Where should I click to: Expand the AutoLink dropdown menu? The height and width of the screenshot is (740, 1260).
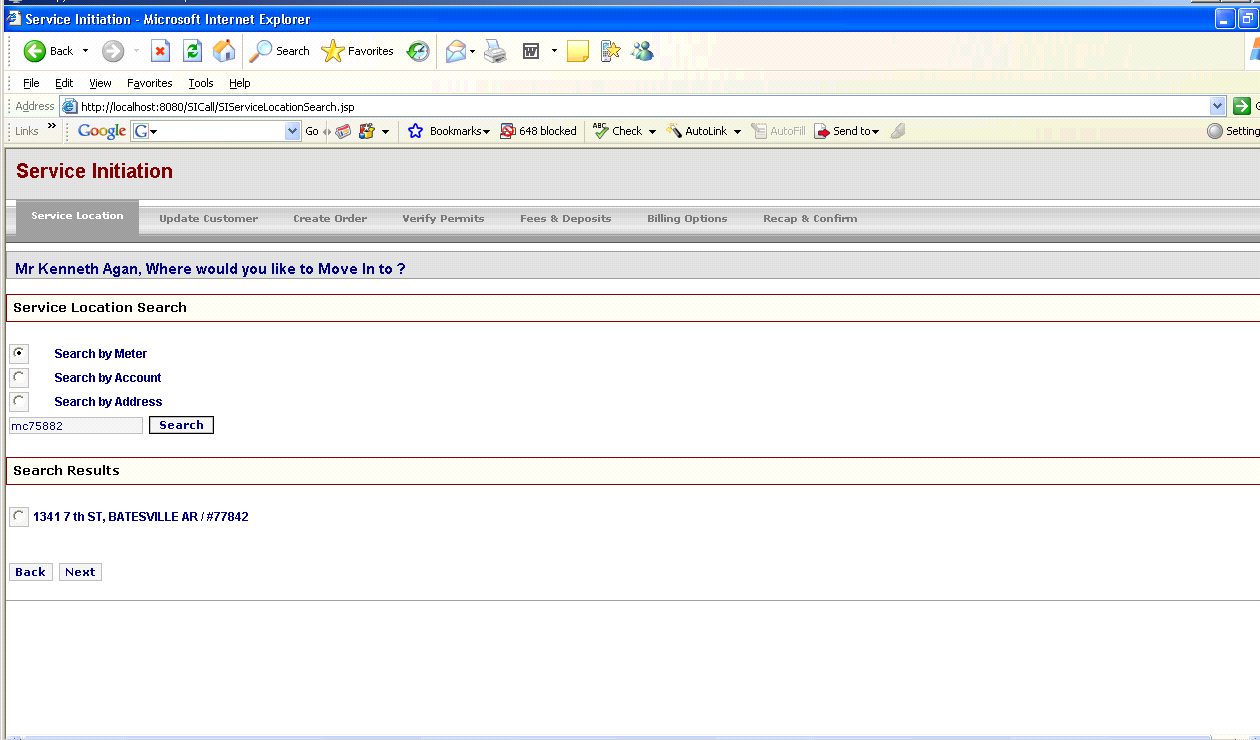pos(737,130)
